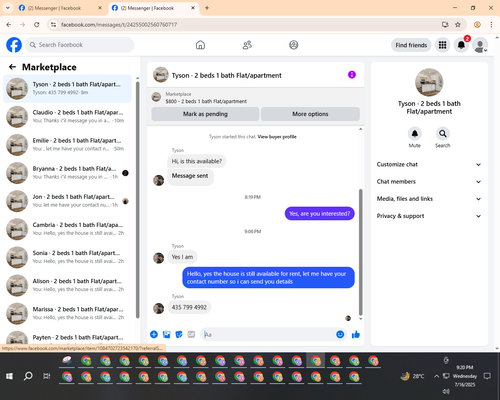View site information icon in address bar

53,24
